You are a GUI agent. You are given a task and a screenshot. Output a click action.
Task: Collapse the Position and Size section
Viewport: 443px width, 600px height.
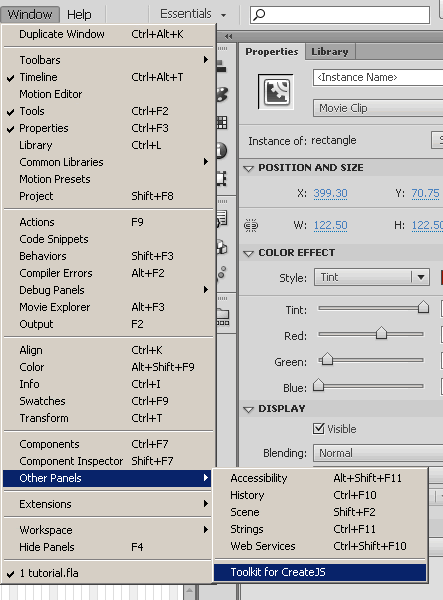tap(249, 168)
